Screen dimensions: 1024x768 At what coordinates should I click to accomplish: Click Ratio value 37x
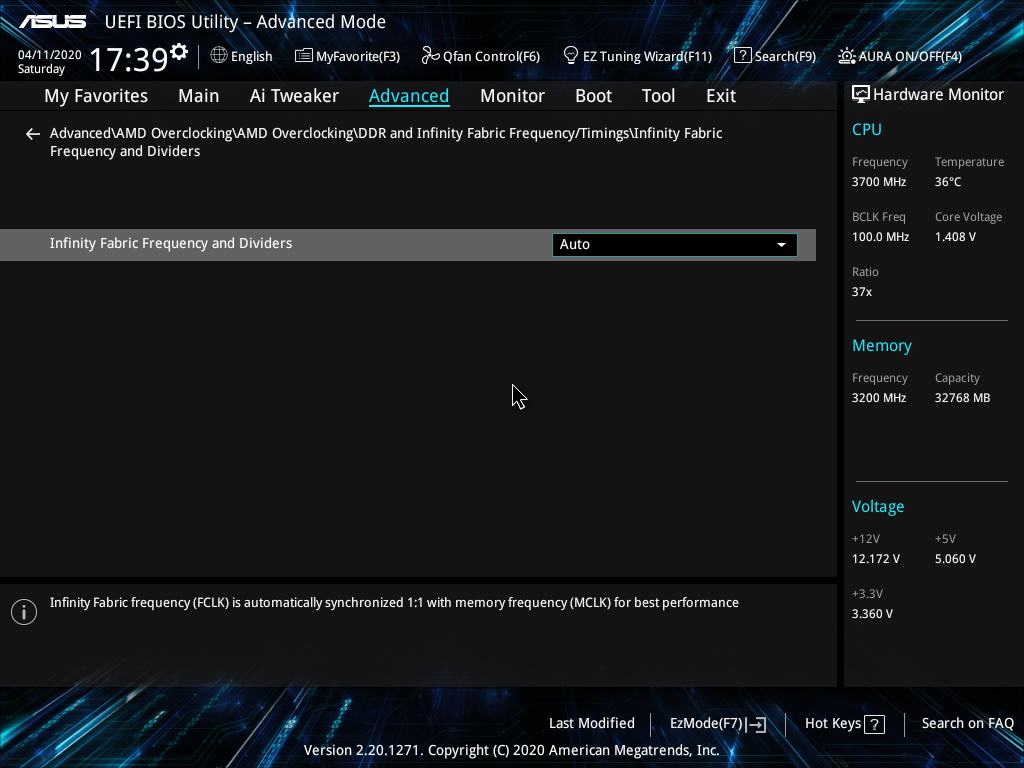(x=861, y=292)
